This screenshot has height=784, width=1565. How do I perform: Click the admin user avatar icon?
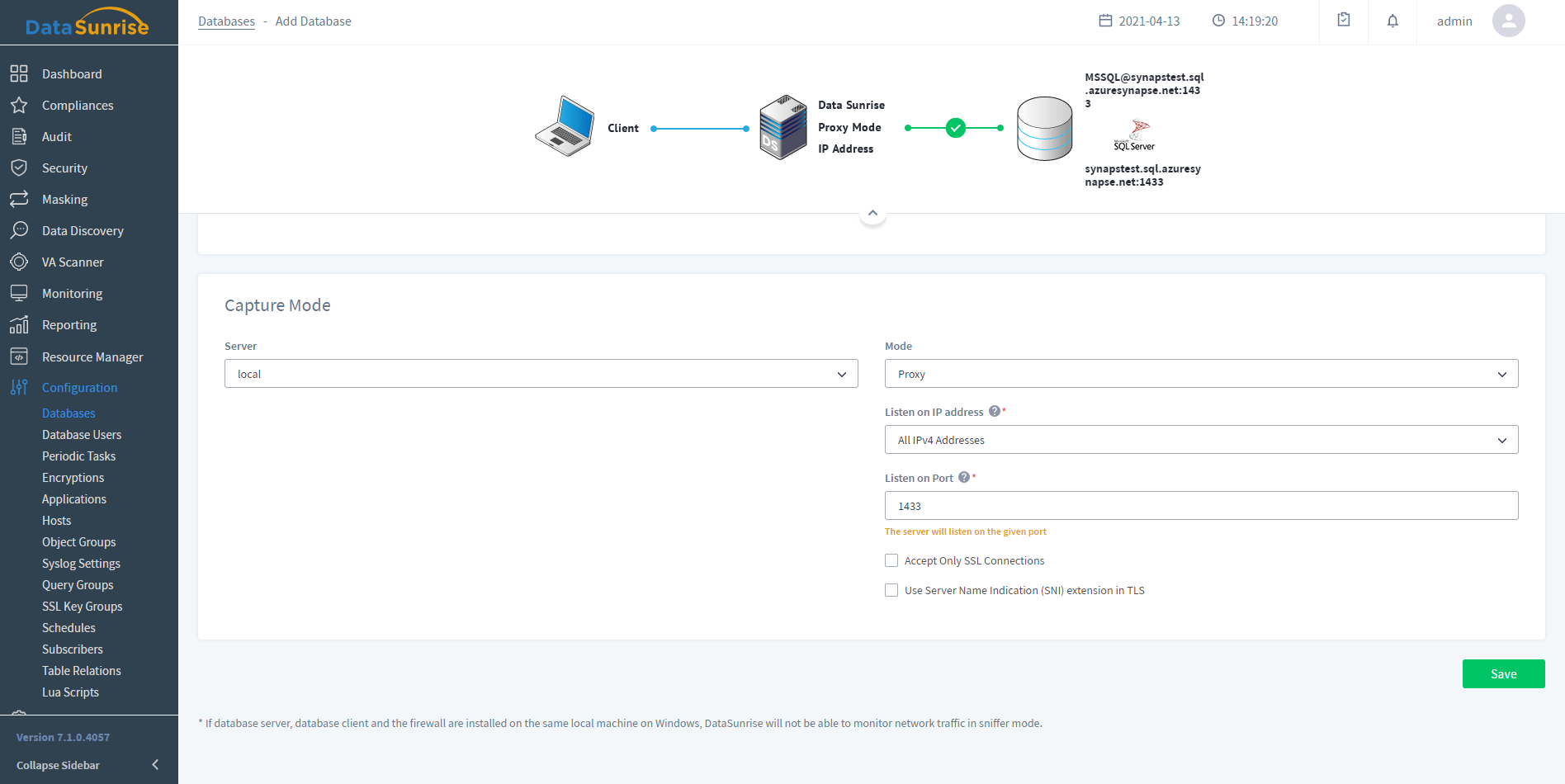click(1508, 21)
